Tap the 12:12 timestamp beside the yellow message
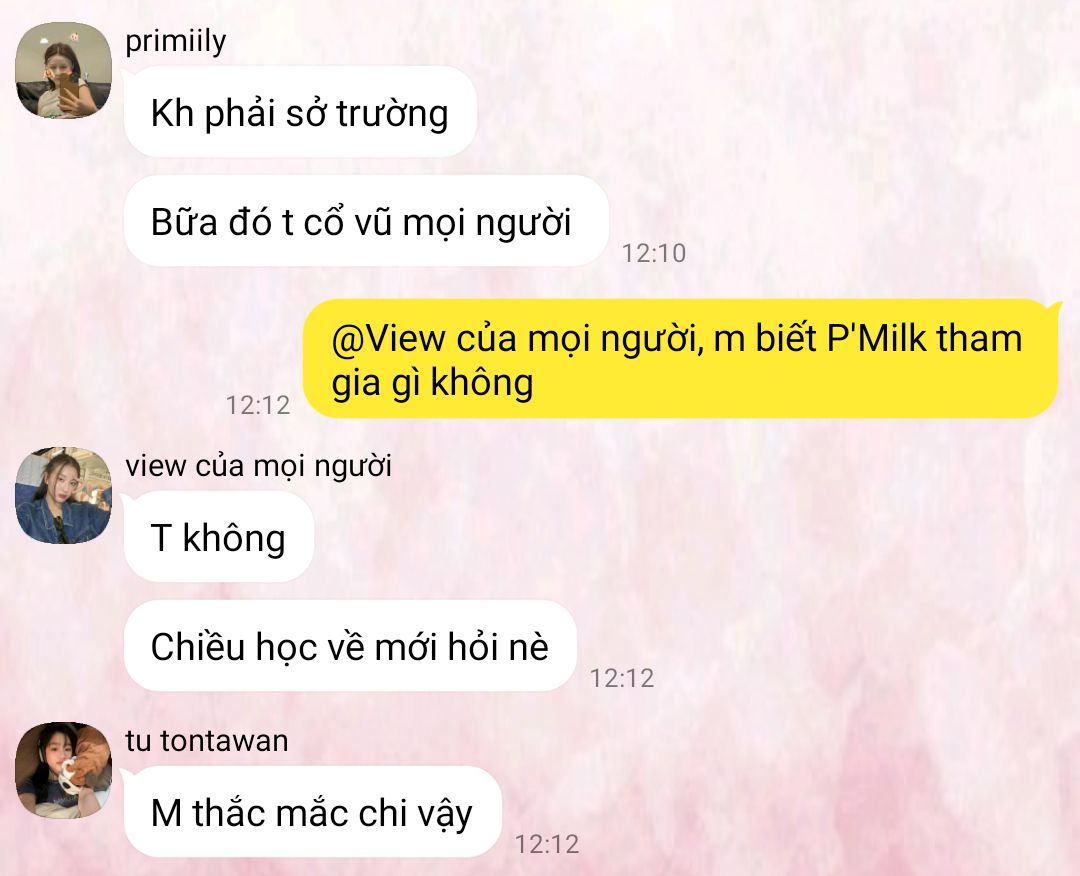 click(258, 405)
